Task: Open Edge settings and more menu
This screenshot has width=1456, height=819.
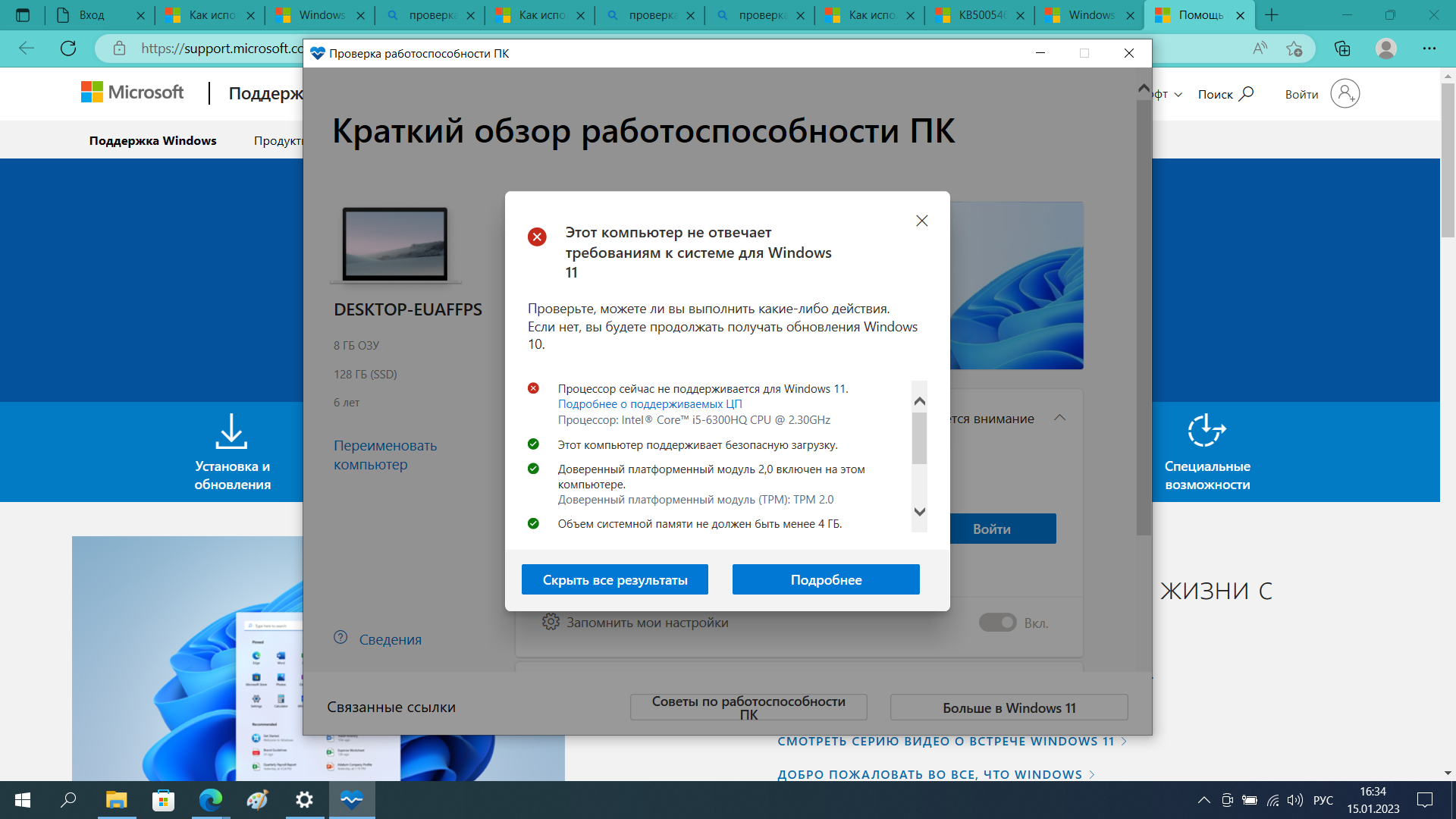Action: [1429, 49]
